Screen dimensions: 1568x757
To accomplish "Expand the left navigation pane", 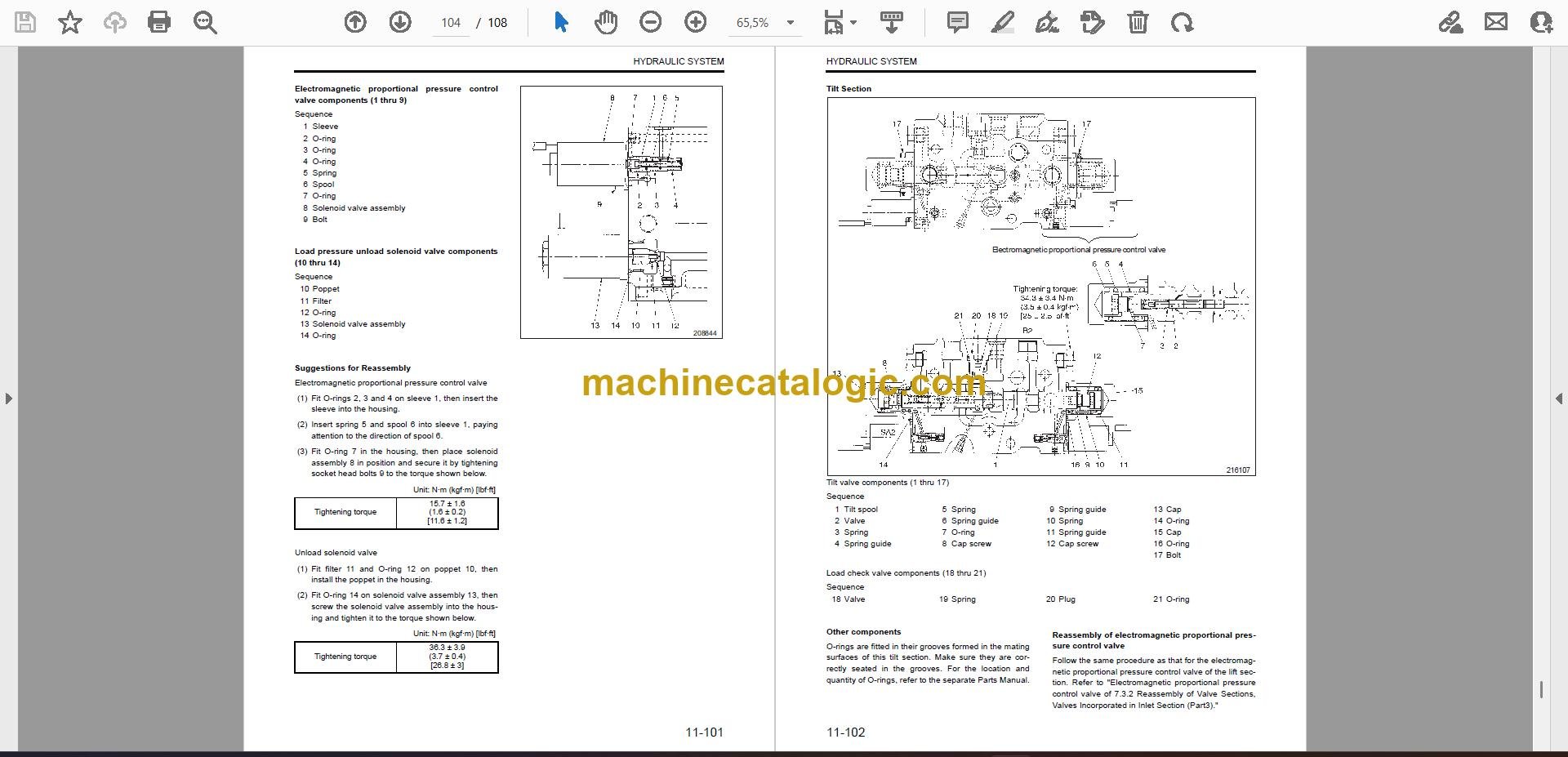I will 8,399.
